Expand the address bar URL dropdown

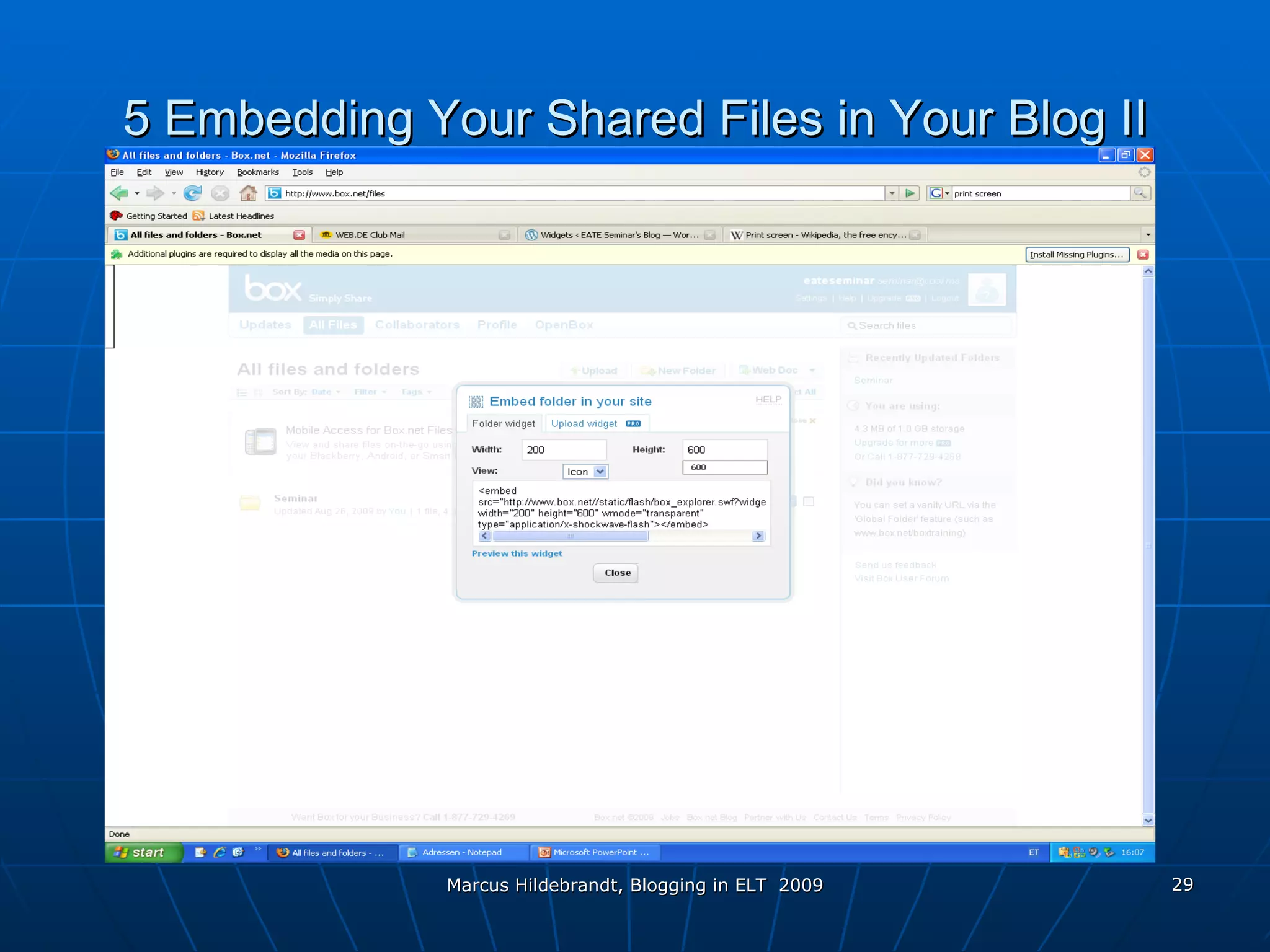tap(892, 193)
